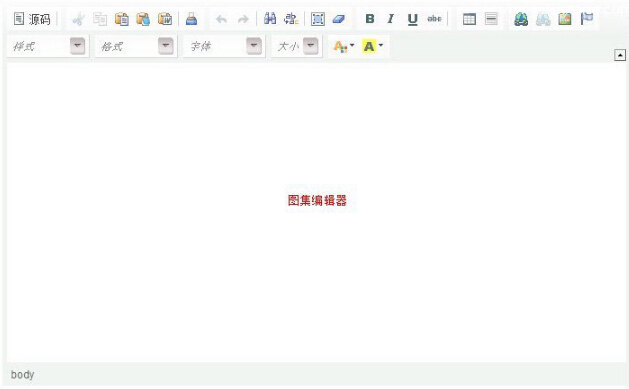The width and height of the screenshot is (629, 389).
Task: Click the Undo arrow
Action: (221, 19)
